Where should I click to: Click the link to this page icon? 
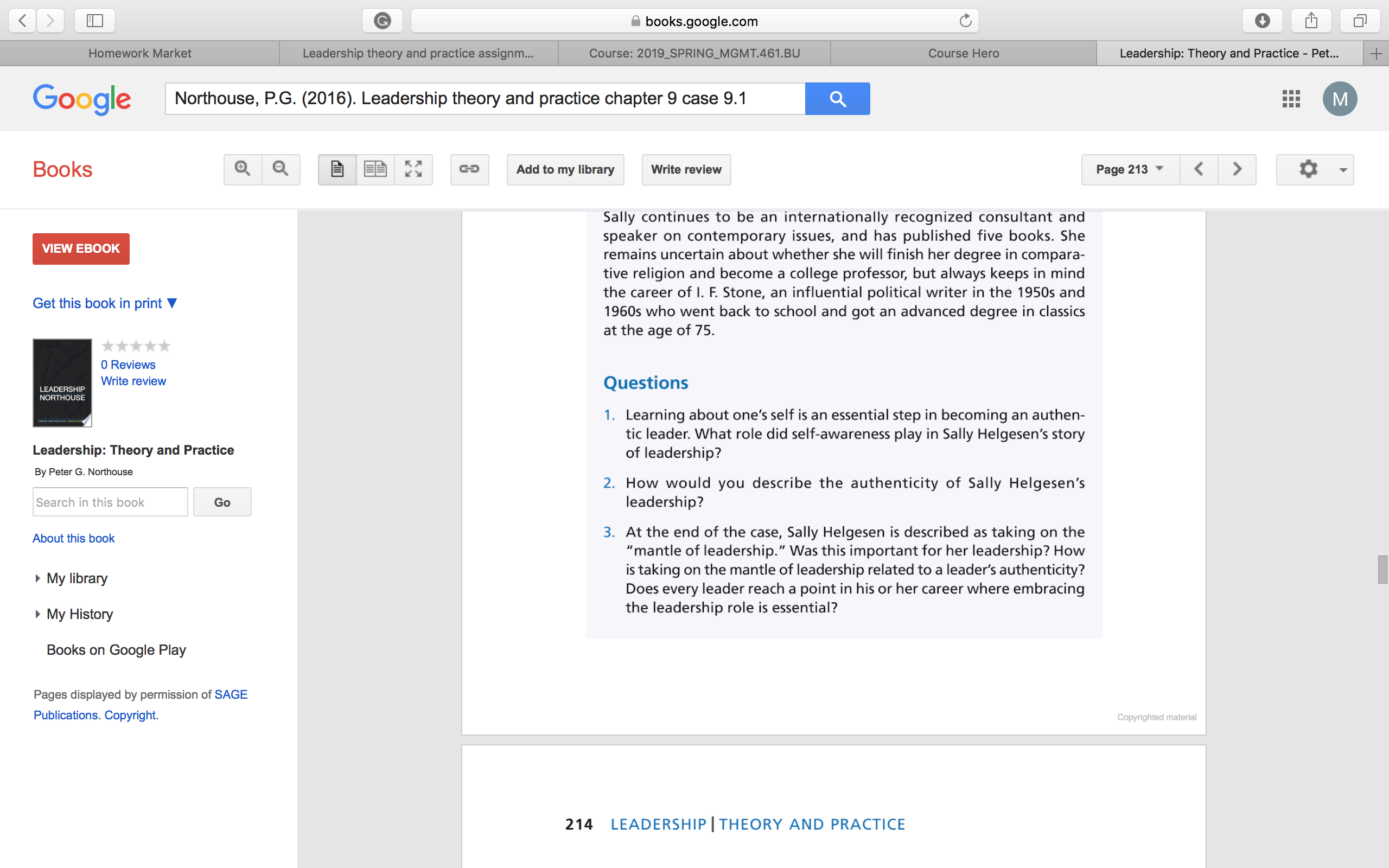[469, 169]
